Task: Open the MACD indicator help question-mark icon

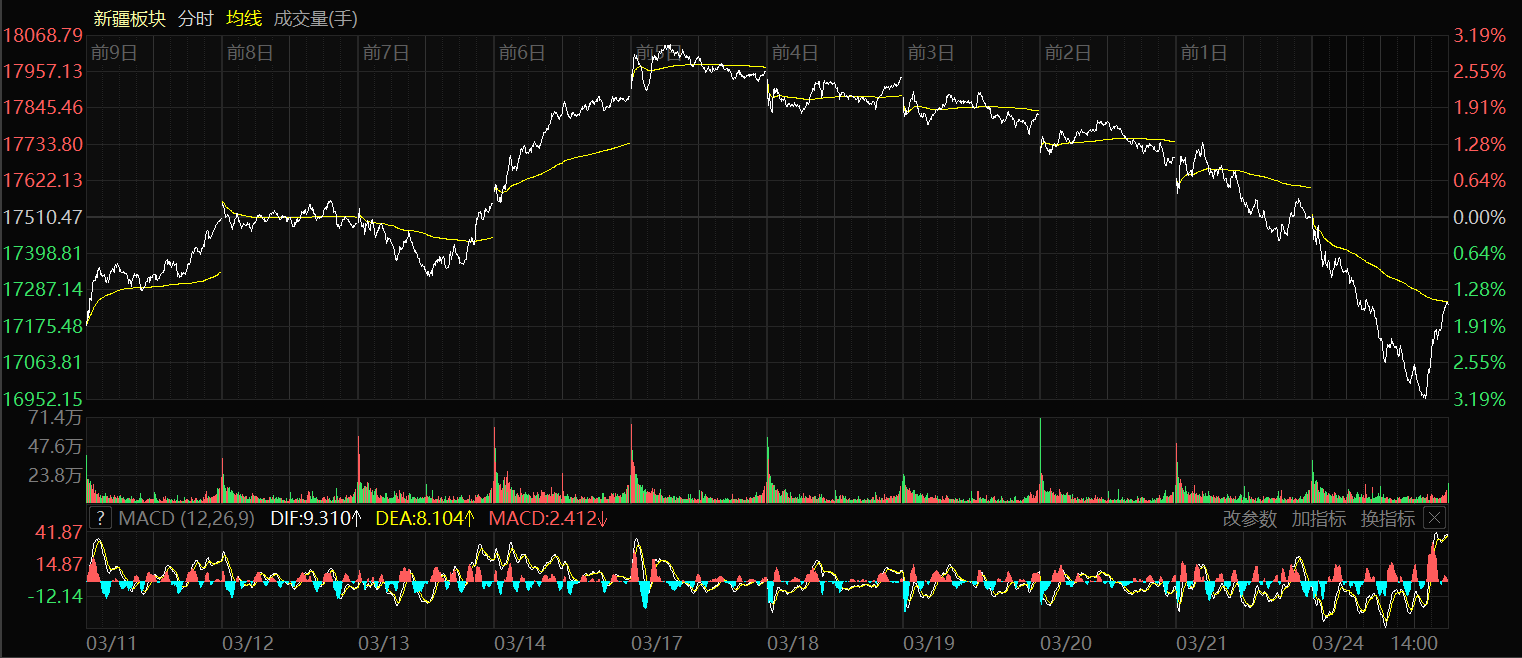Action: click(x=100, y=518)
